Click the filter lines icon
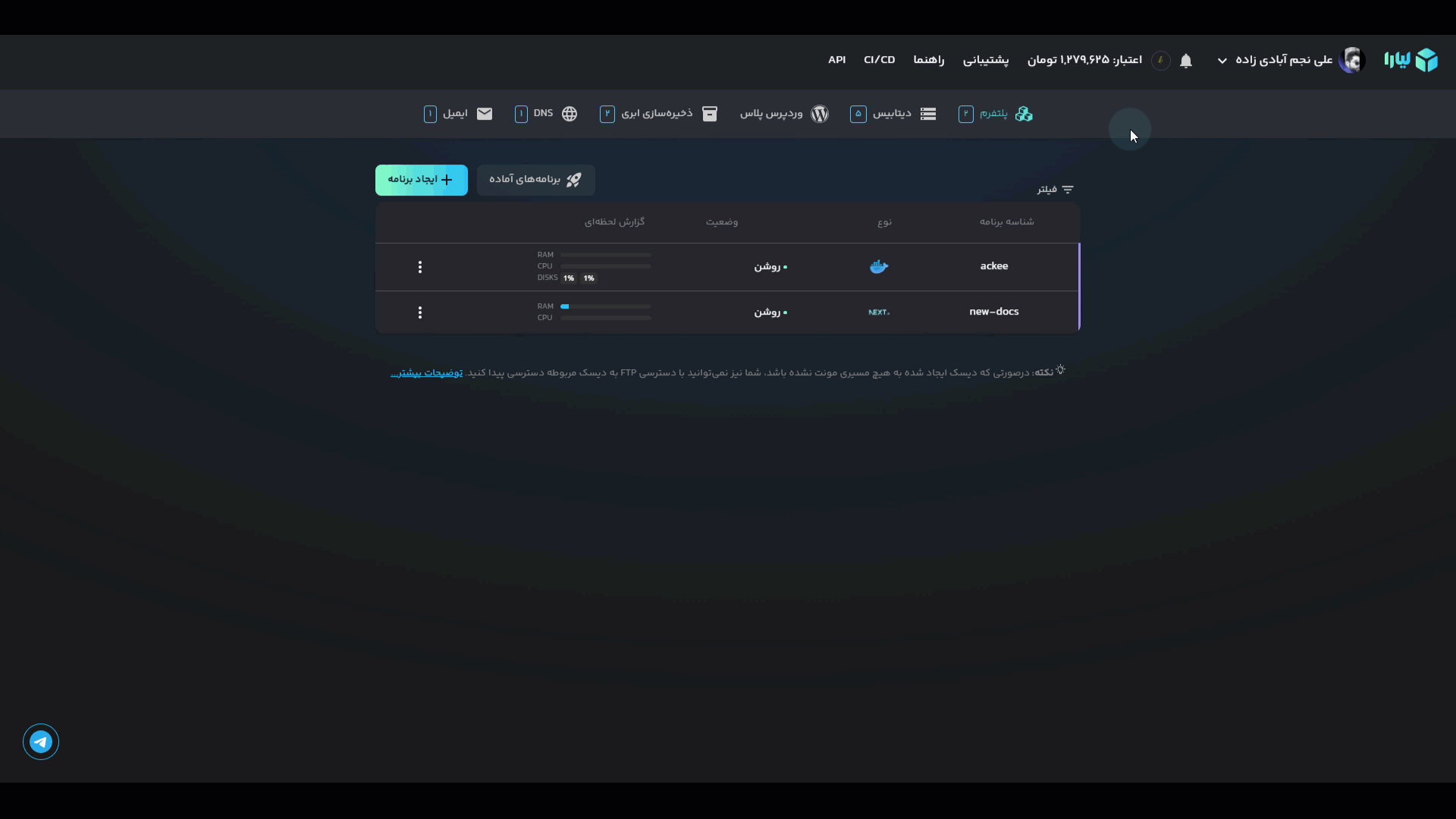 pyautogui.click(x=1068, y=190)
